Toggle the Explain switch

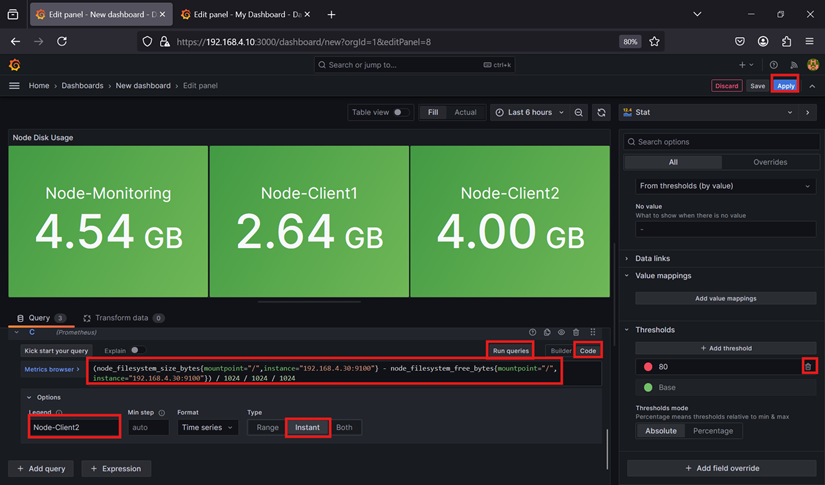(138, 350)
